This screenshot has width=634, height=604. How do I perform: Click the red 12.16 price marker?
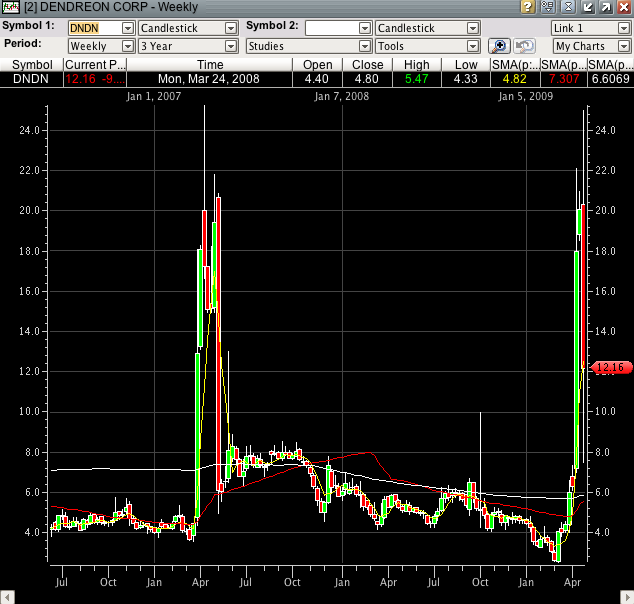[609, 368]
